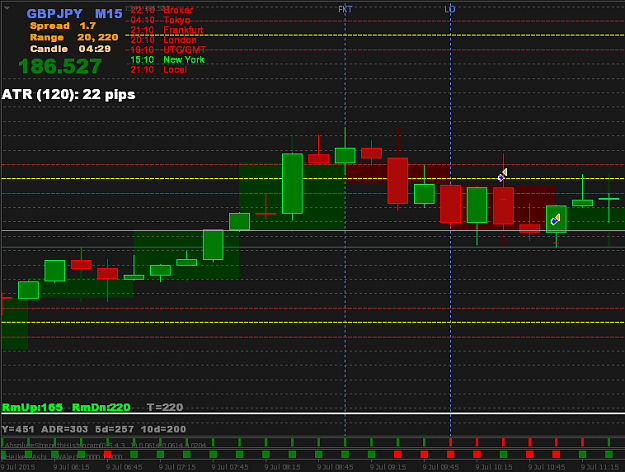
Task: Click the 9 Jul 11:15 time axis label
Action: click(599, 467)
